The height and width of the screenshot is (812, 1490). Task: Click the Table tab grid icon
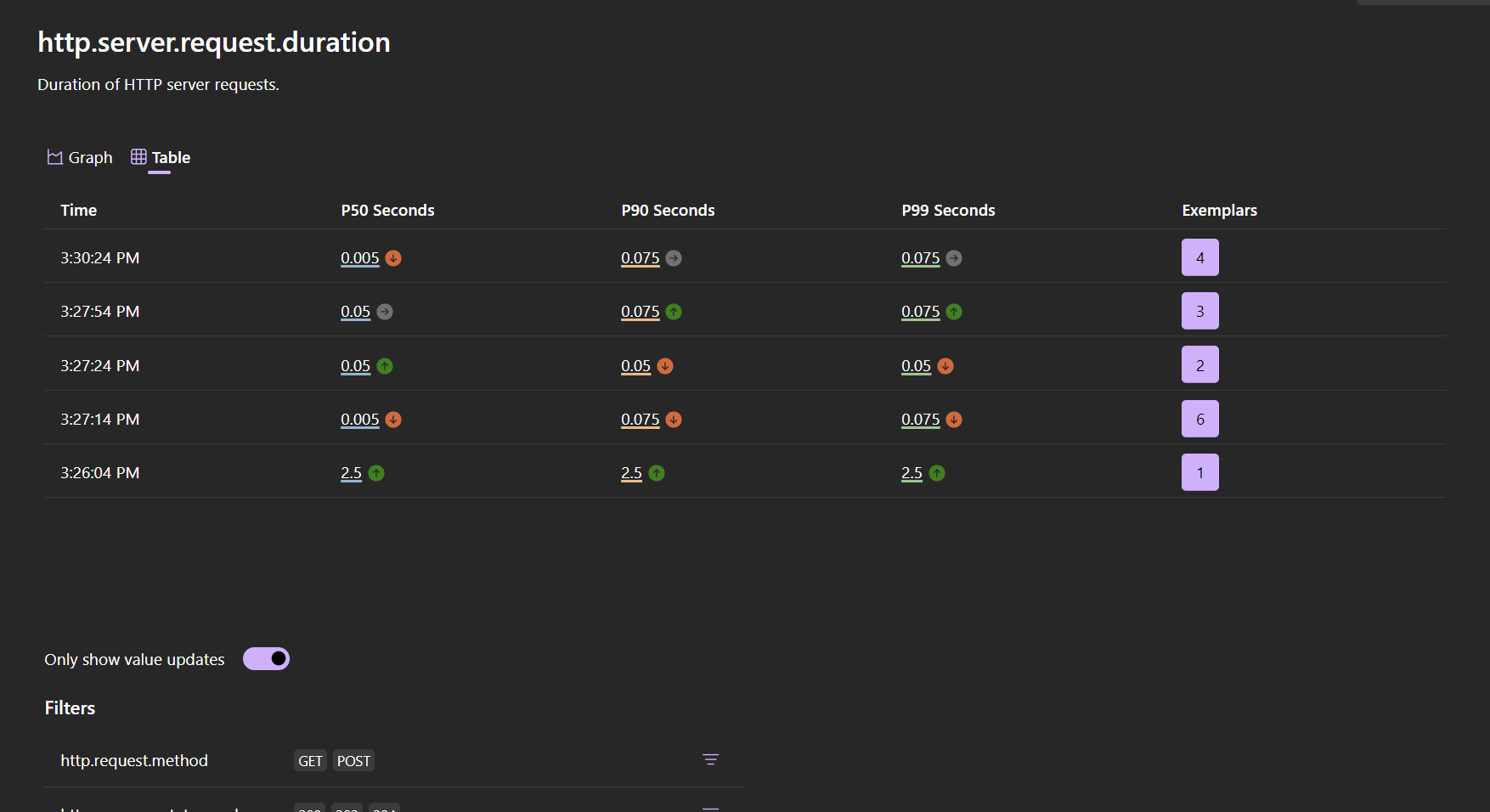click(x=138, y=157)
